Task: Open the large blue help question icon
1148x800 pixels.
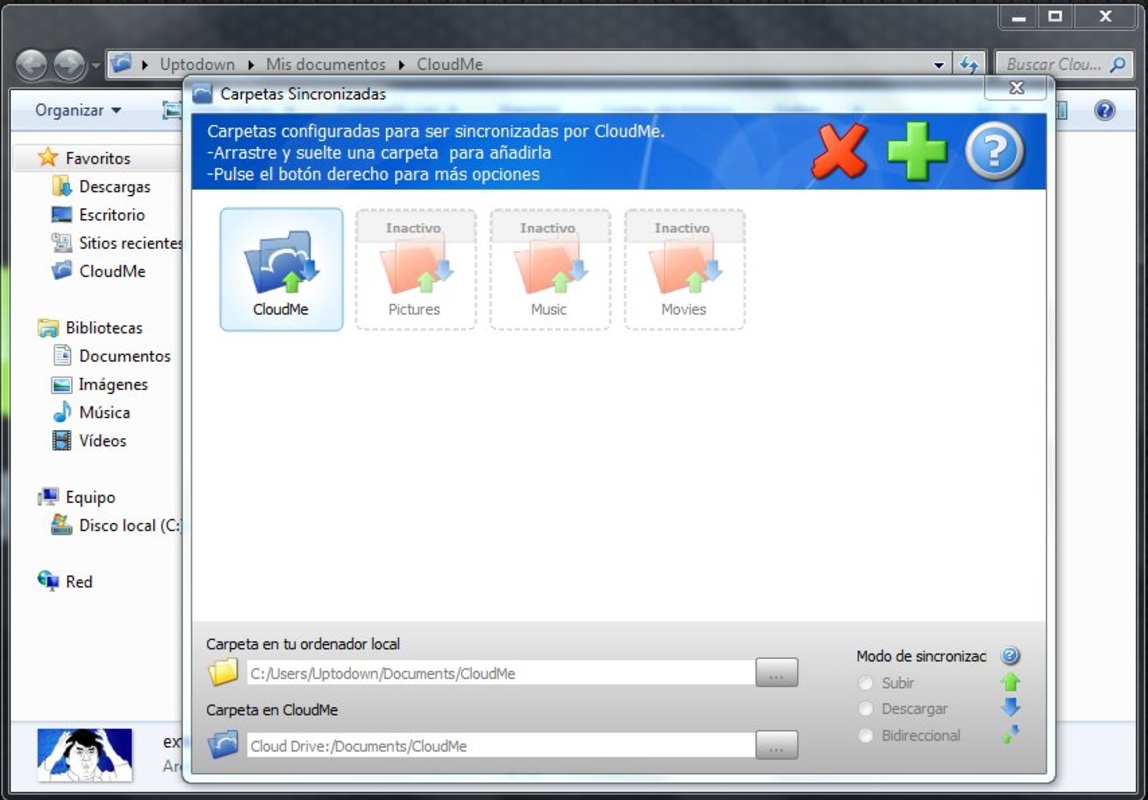Action: tap(994, 152)
